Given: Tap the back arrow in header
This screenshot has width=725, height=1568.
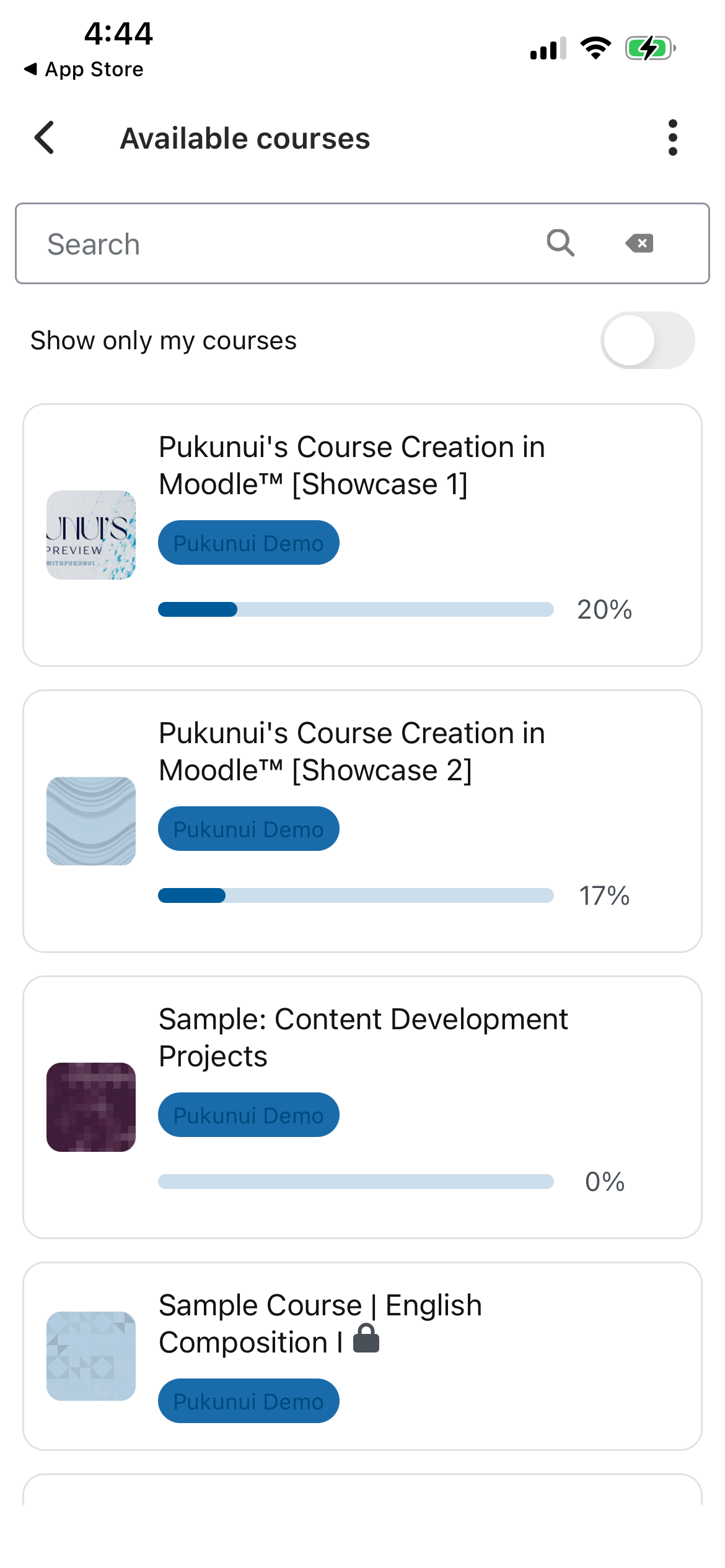Looking at the screenshot, I should click(x=45, y=137).
